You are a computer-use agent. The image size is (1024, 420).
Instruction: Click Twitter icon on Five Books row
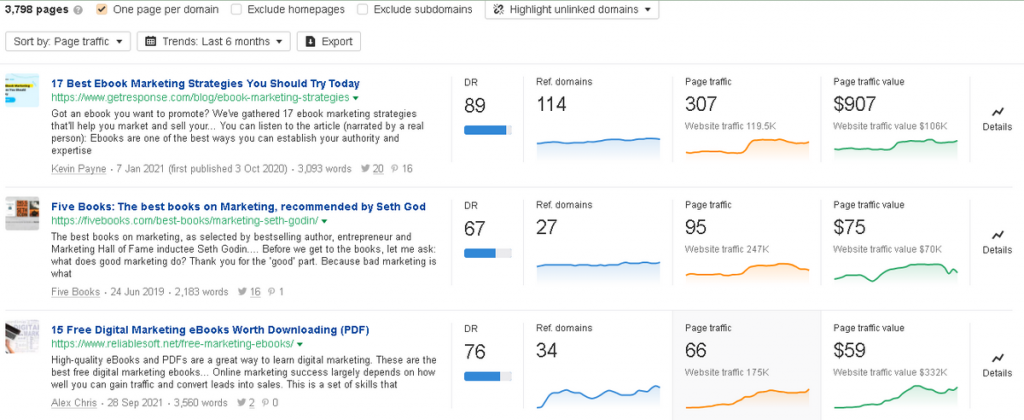click(243, 292)
